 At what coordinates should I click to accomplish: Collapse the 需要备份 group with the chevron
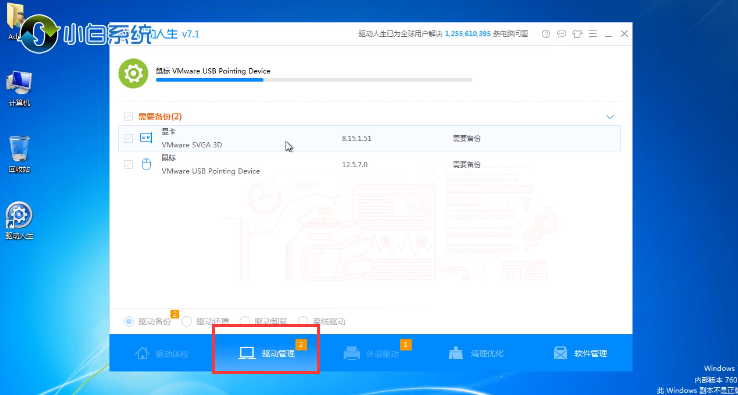click(610, 117)
